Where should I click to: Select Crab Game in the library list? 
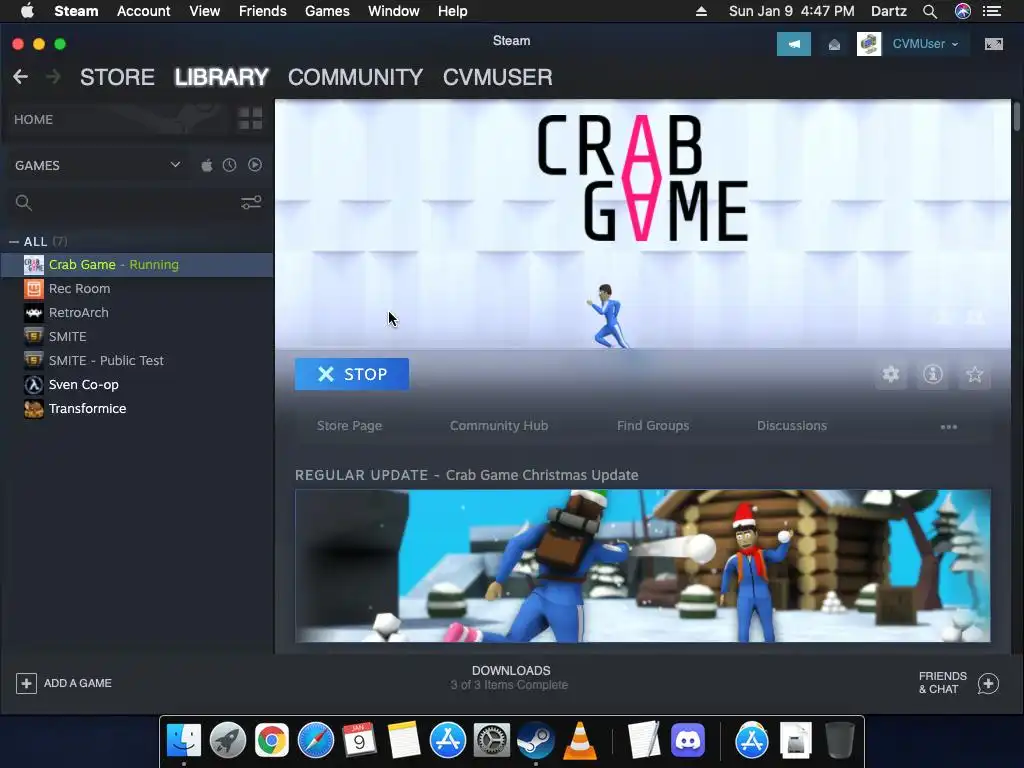click(137, 264)
